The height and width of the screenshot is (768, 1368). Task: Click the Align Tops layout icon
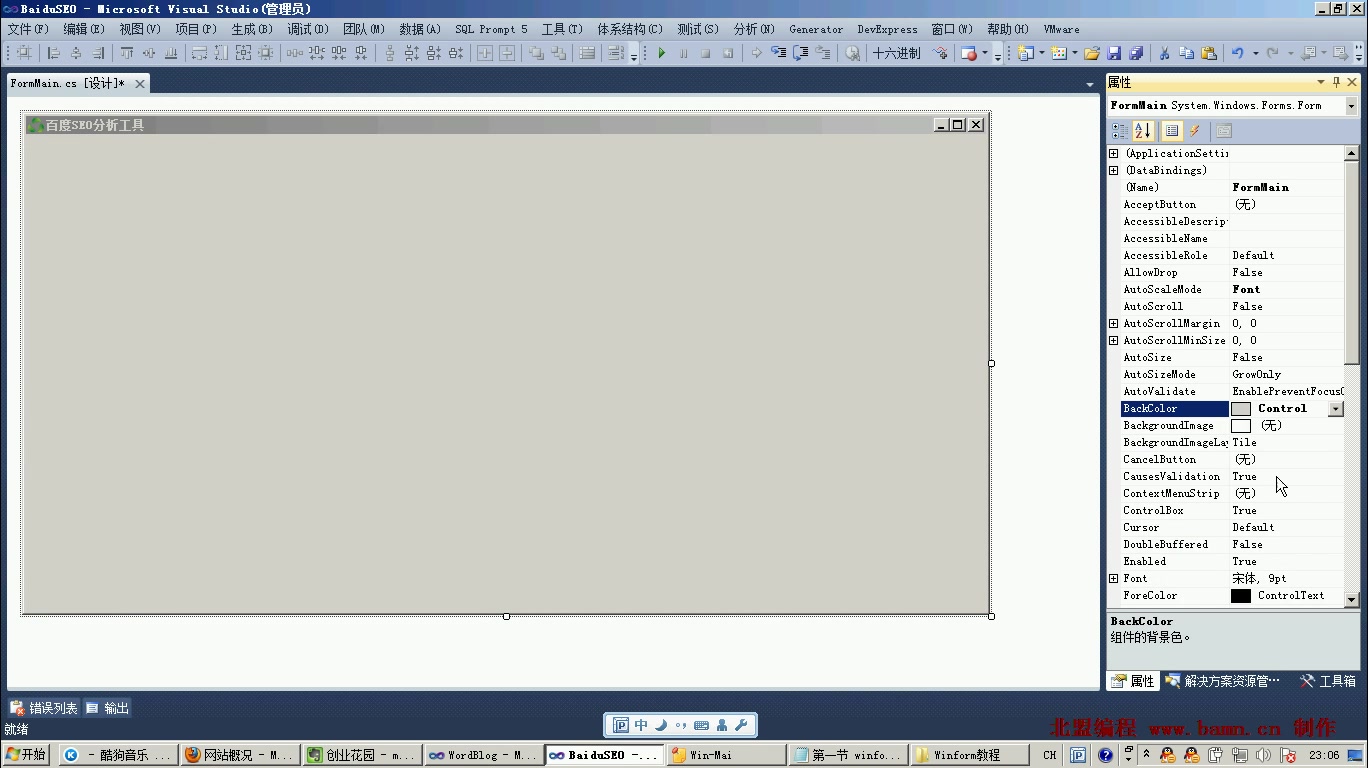127,53
